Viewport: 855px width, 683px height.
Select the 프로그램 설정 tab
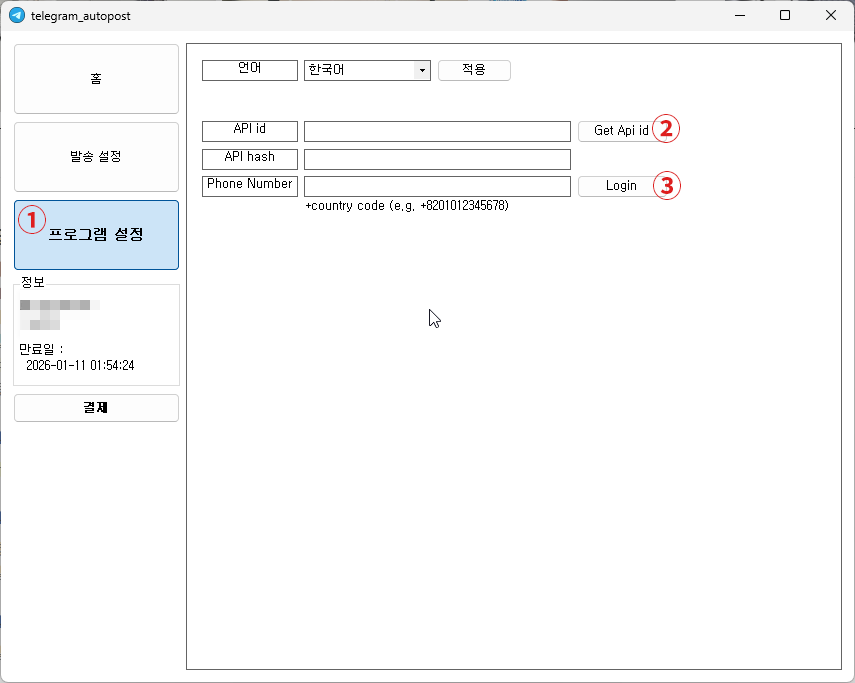(x=96, y=235)
